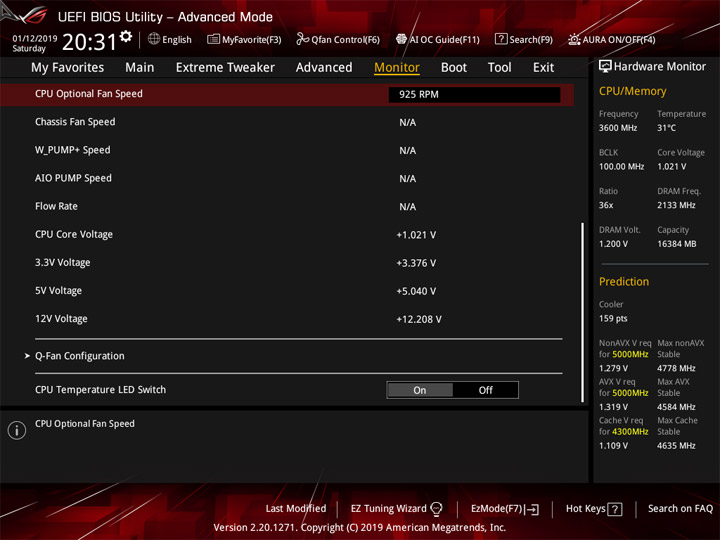
Task: Click the Search question mark icon
Action: tap(501, 39)
